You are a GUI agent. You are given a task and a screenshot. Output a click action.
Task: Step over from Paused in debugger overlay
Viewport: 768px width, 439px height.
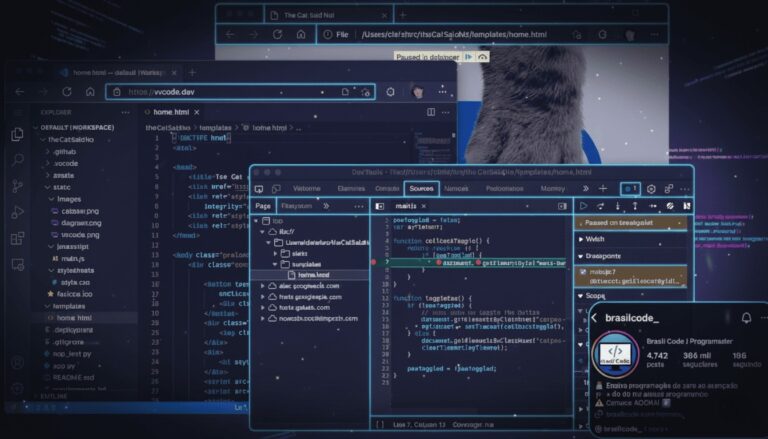coord(482,57)
